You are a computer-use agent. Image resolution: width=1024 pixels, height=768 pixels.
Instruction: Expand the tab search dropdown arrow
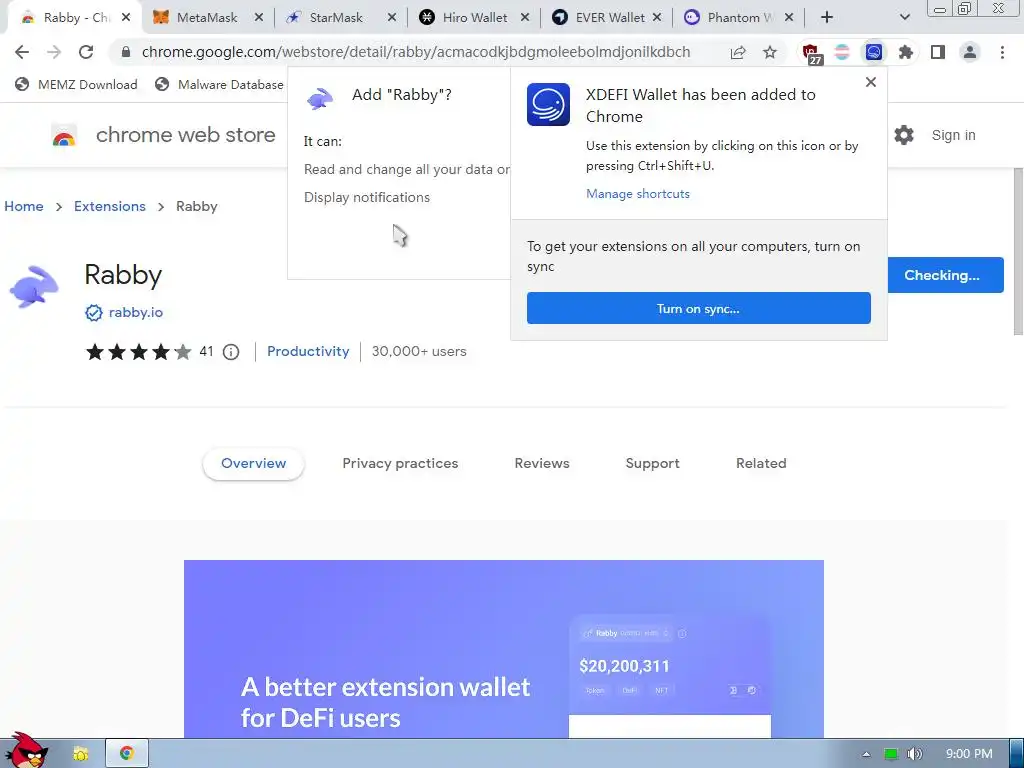pos(904,18)
